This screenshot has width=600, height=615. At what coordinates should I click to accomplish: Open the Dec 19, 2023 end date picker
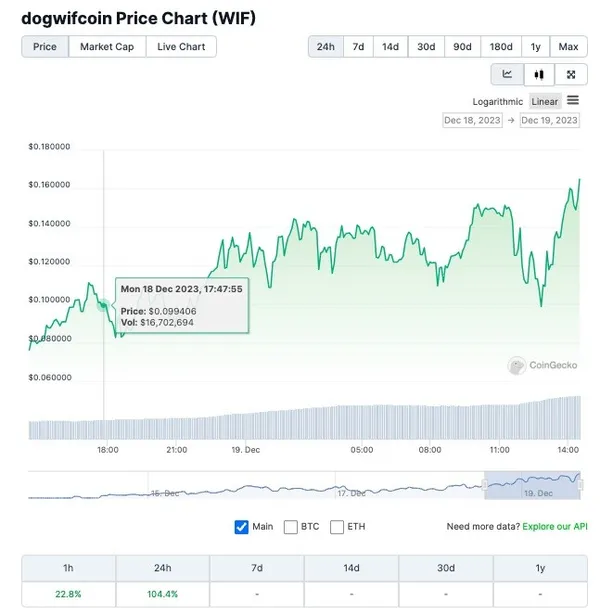(x=549, y=120)
